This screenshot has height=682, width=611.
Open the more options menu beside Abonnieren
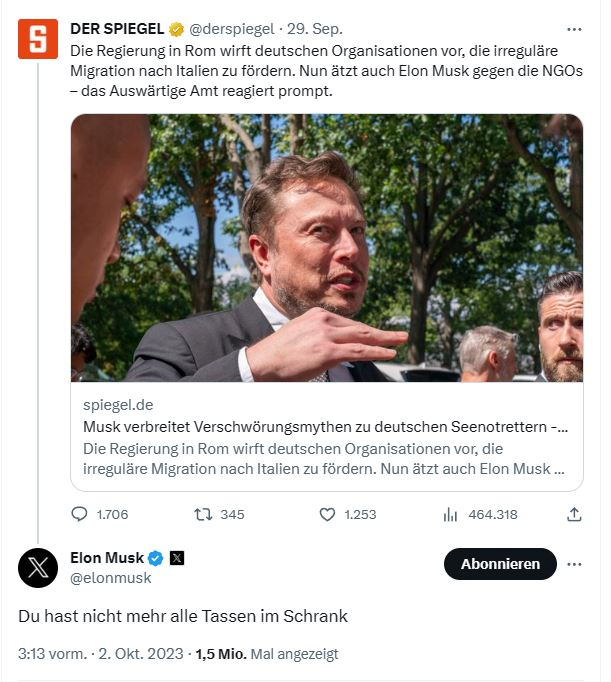574,564
